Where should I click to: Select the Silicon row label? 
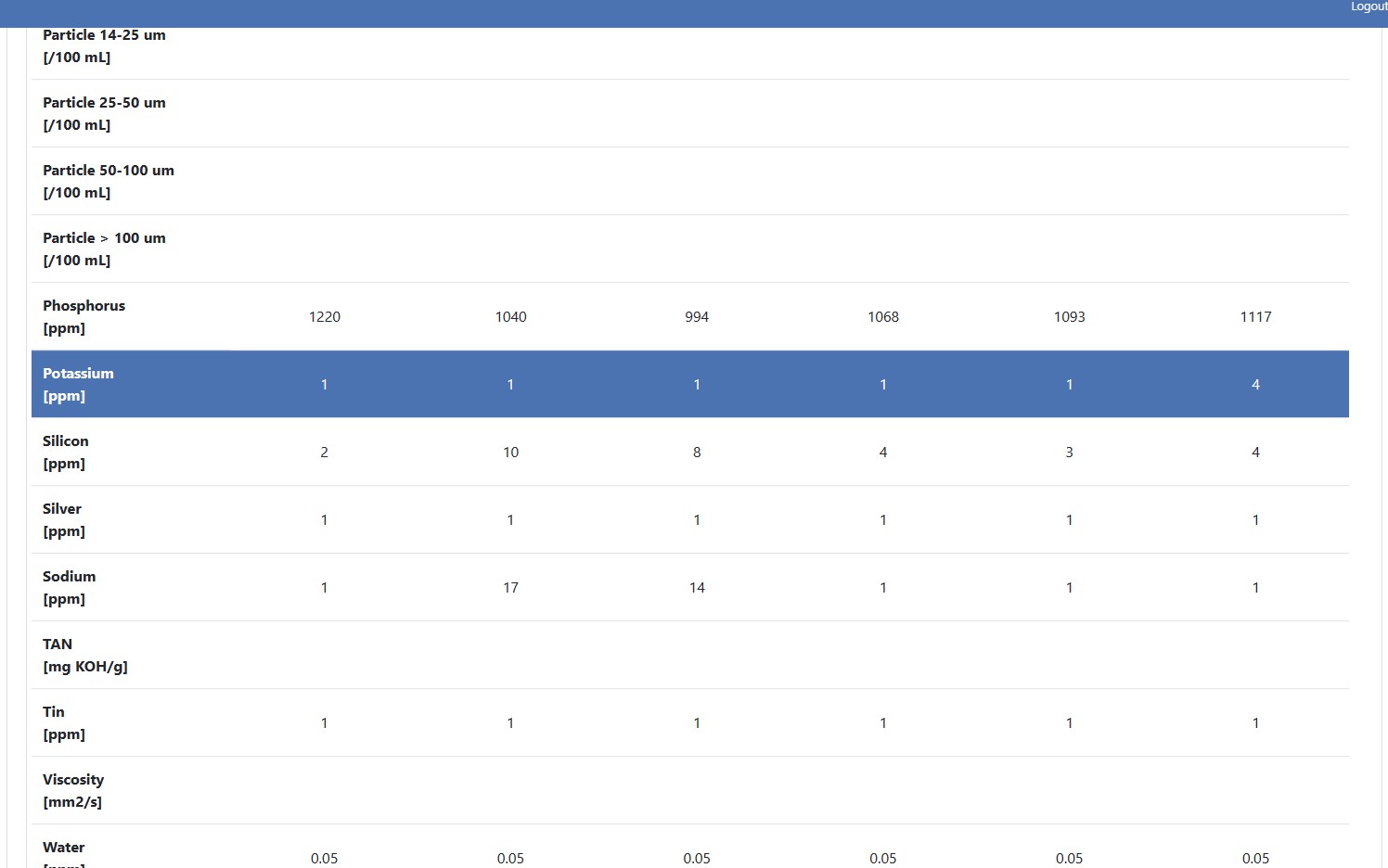[66, 452]
